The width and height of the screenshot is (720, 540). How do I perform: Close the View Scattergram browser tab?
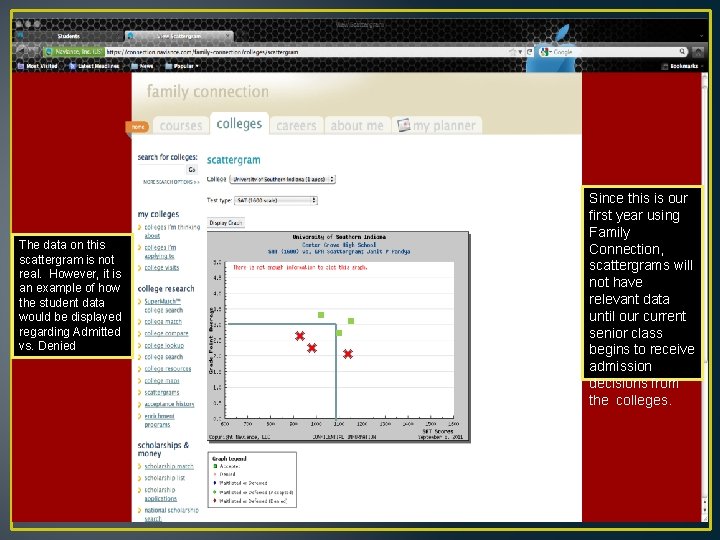tap(227, 36)
